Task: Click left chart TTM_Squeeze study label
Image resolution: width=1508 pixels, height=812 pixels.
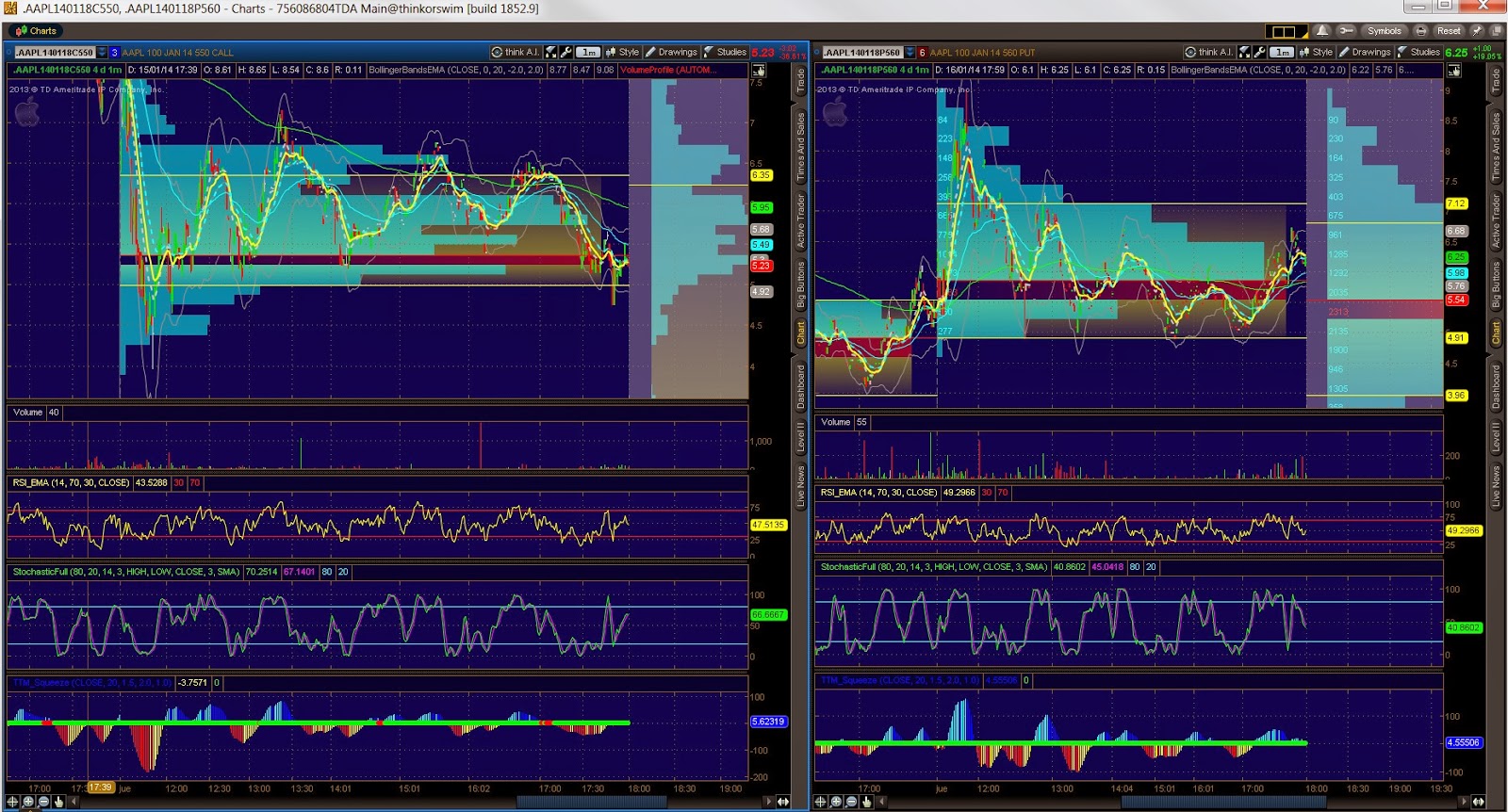Action: [92, 683]
